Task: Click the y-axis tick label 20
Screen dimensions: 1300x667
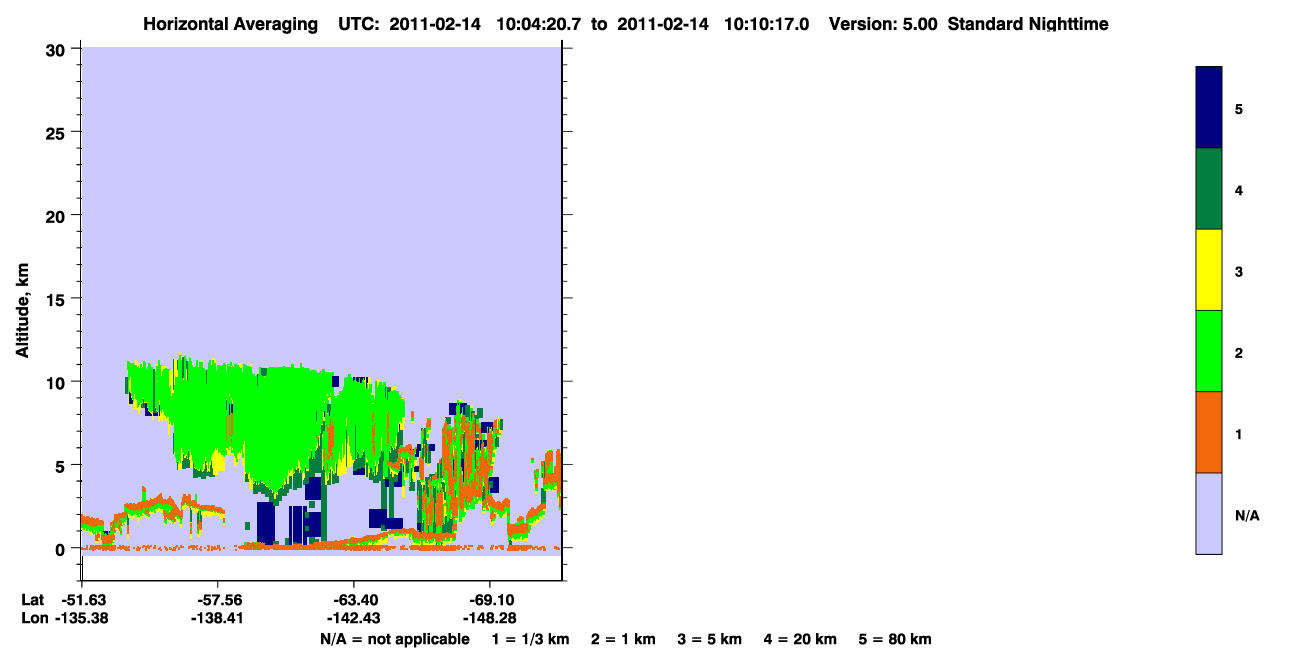Action: pyautogui.click(x=58, y=216)
